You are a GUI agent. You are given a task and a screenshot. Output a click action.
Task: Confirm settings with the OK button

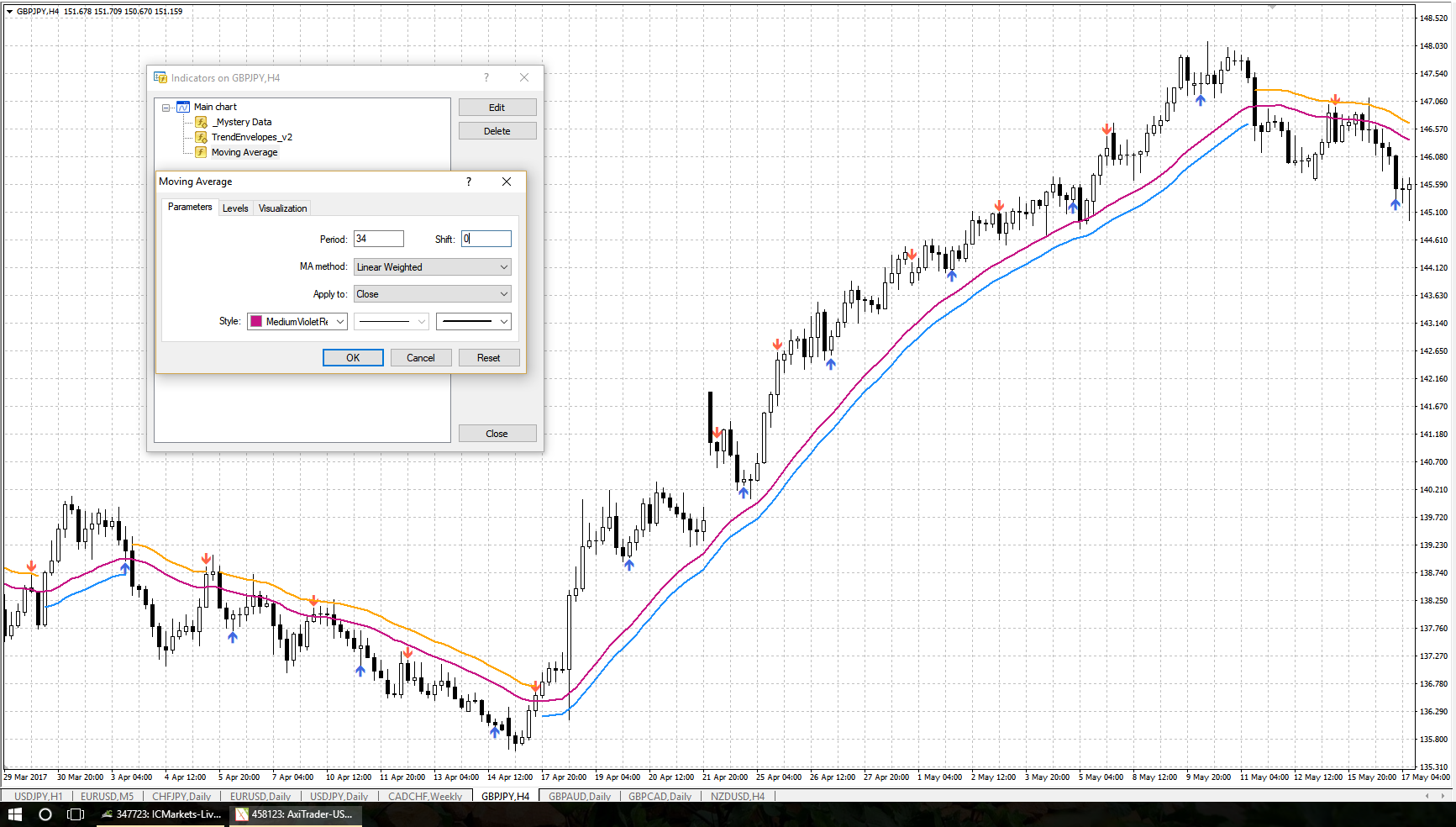[353, 358]
